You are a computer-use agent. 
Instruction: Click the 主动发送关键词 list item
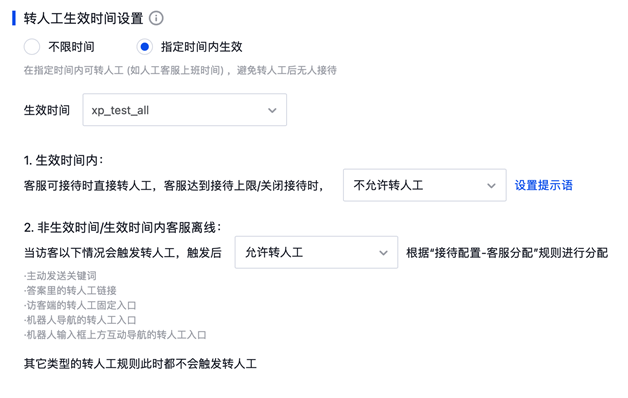(x=60, y=276)
